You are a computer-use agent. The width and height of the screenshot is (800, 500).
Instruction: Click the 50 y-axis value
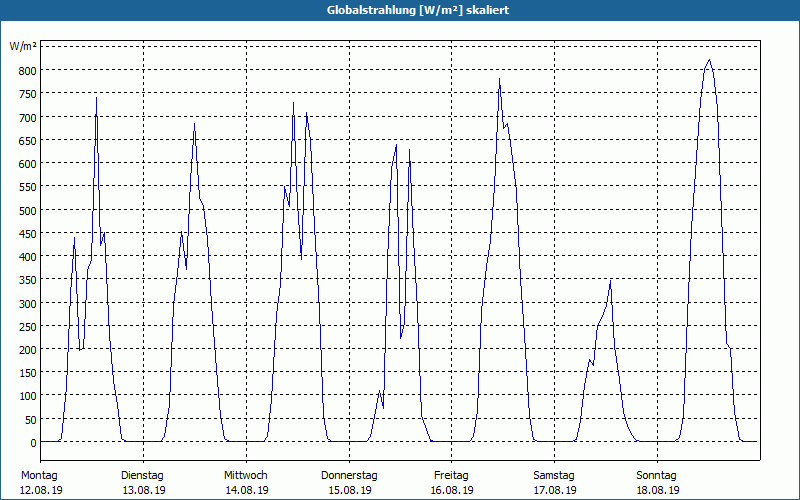coord(31,420)
